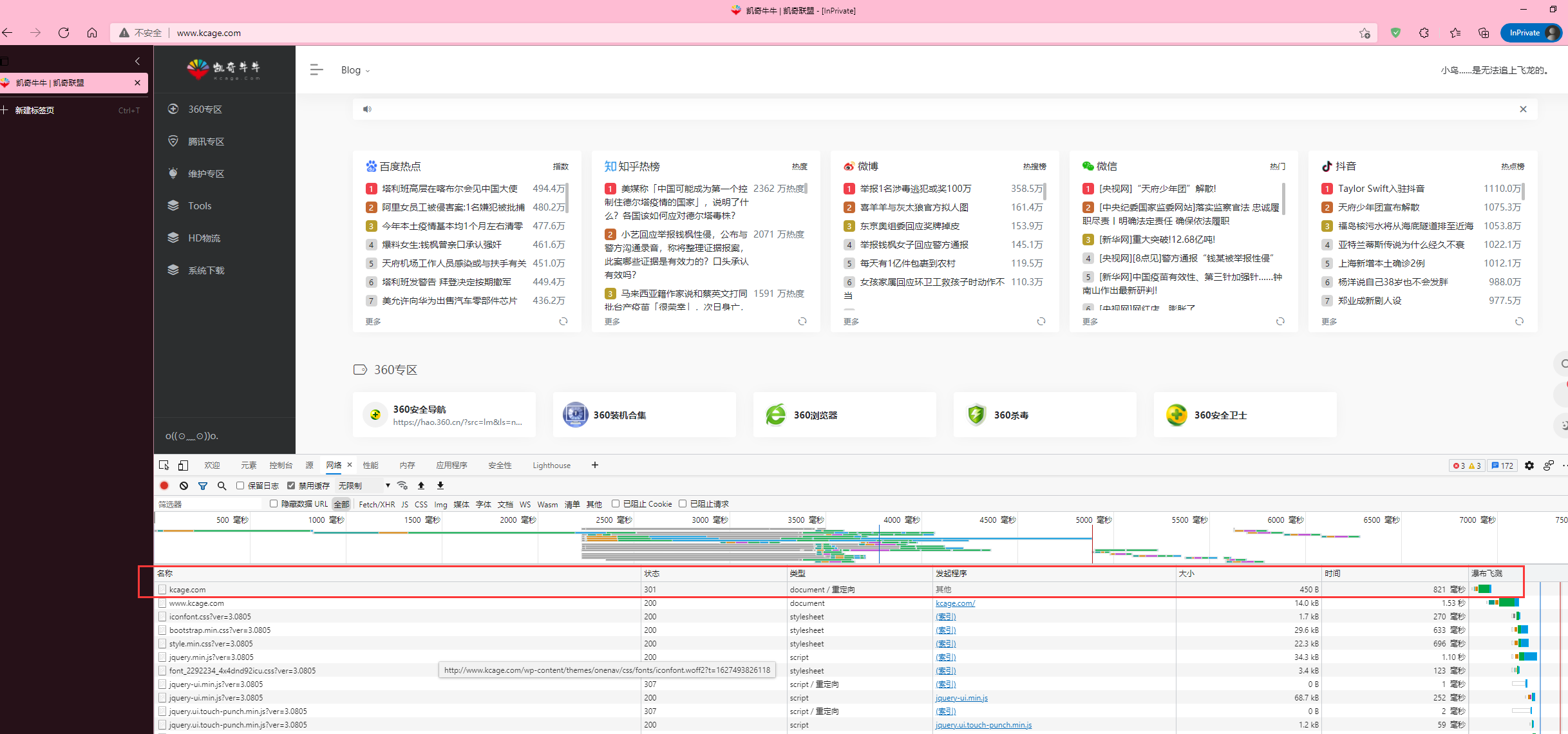The width and height of the screenshot is (1568, 734).
Task: Enable 保留日志 checkbox
Action: point(240,485)
